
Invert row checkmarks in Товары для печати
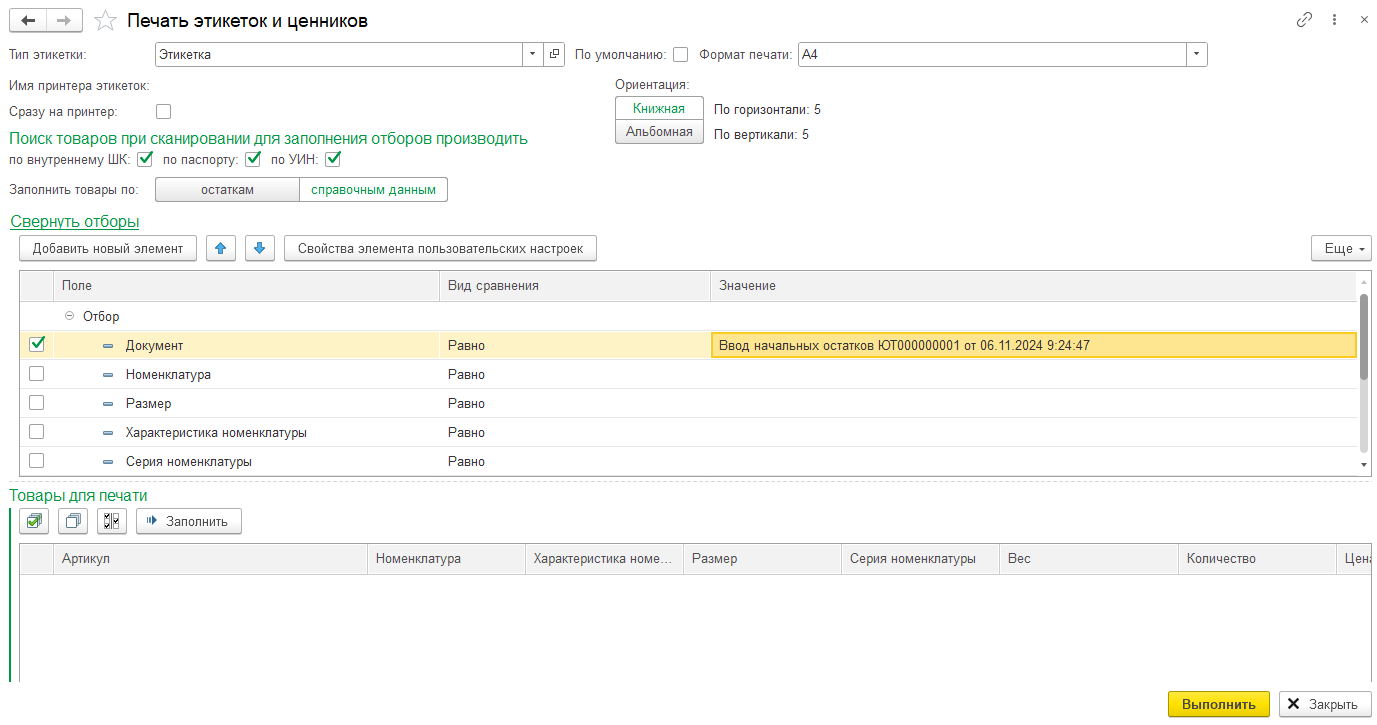[x=112, y=521]
